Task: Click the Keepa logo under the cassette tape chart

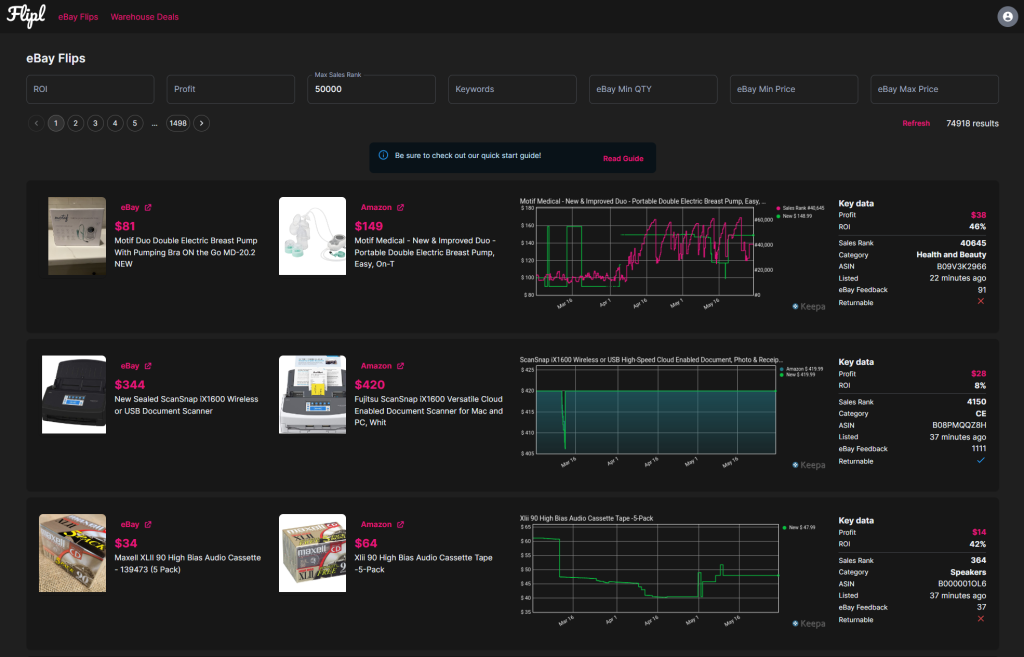Action: [x=808, y=624]
